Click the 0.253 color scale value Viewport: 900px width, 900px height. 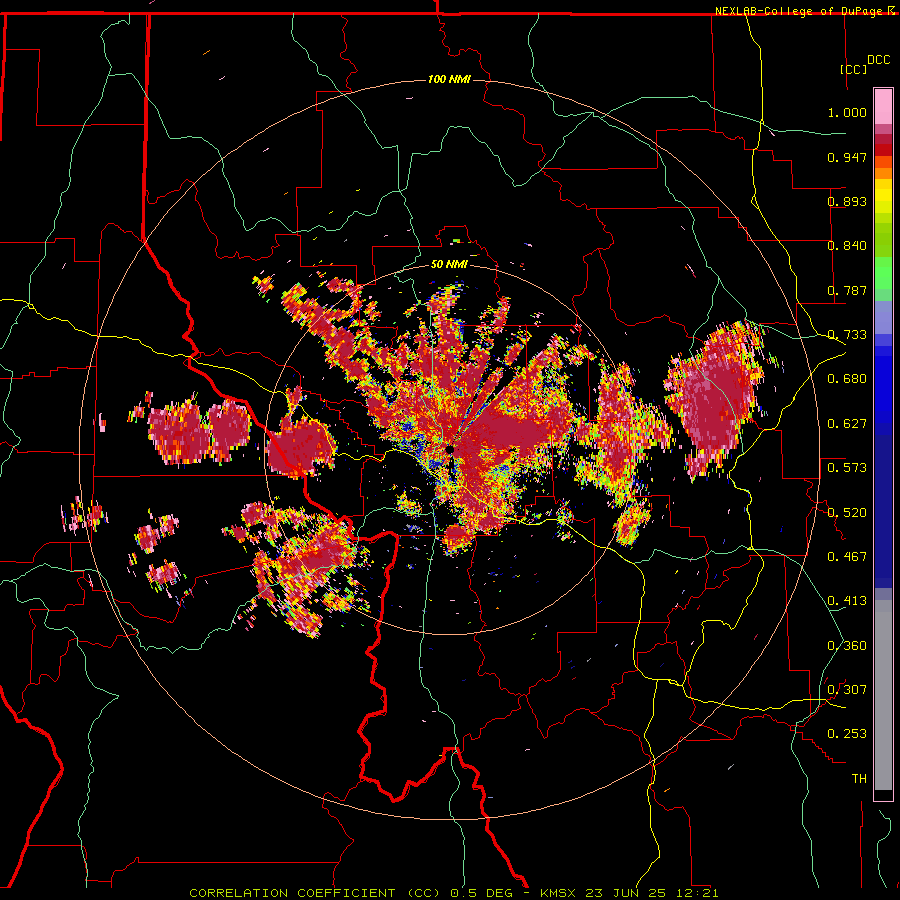(847, 734)
